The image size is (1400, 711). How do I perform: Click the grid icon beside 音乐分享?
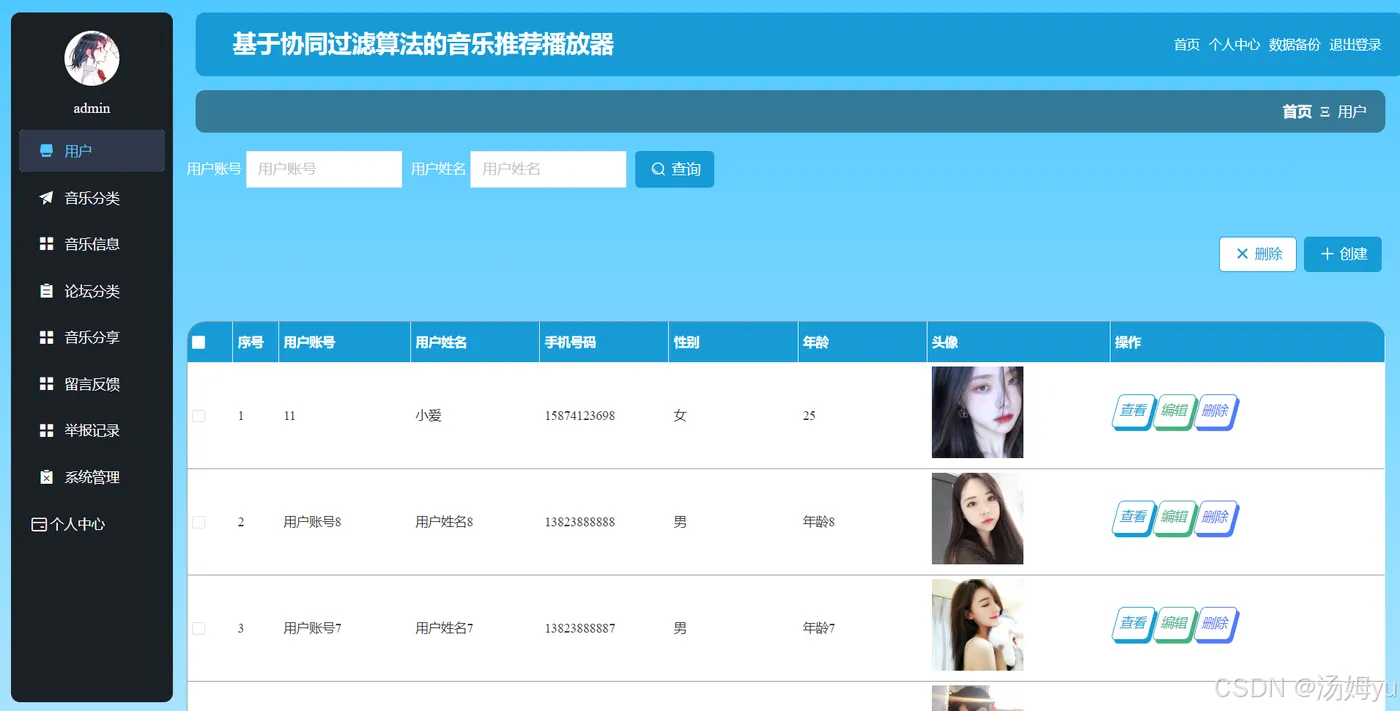pos(46,337)
